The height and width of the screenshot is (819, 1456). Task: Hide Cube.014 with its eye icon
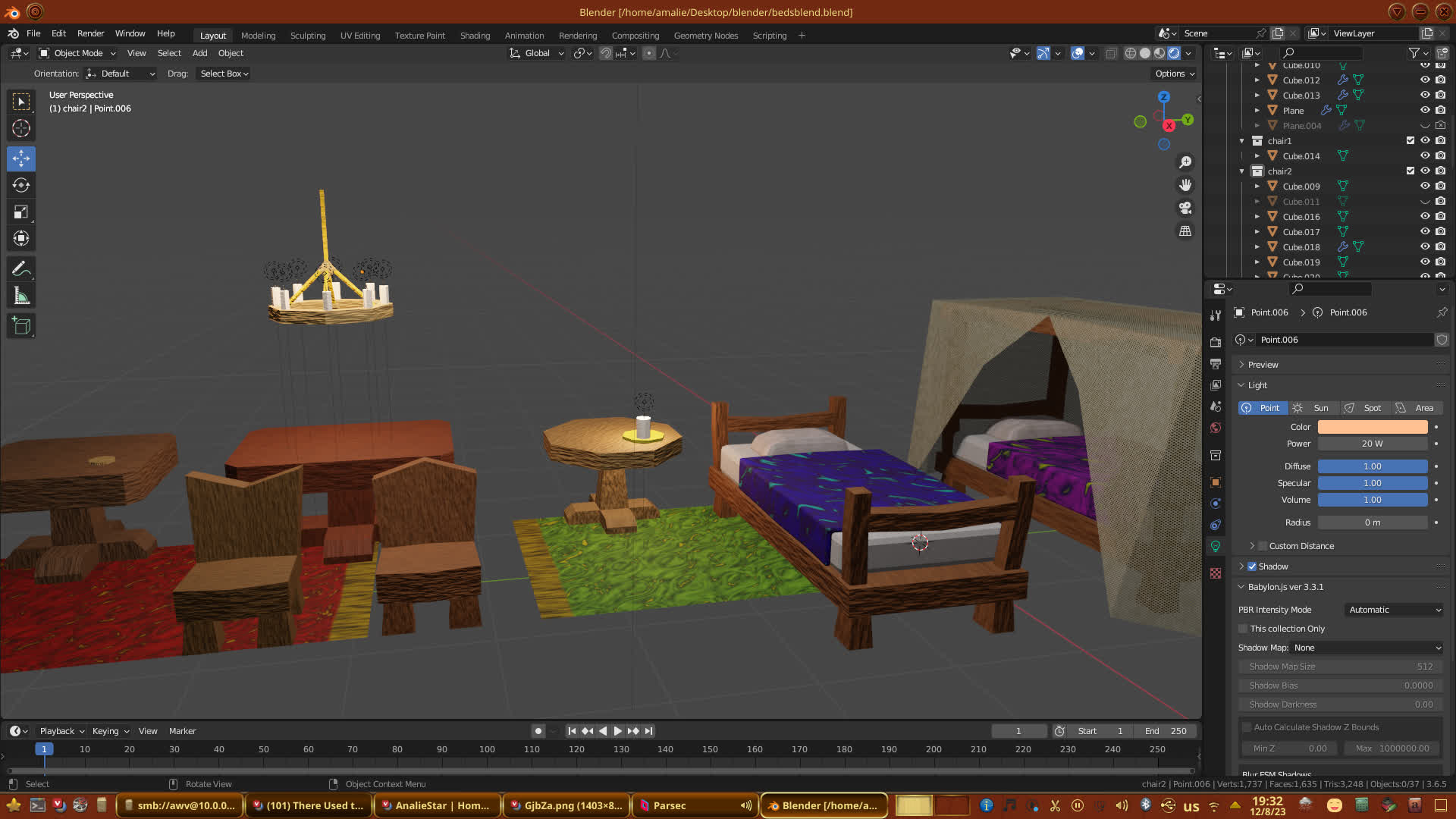(1425, 155)
